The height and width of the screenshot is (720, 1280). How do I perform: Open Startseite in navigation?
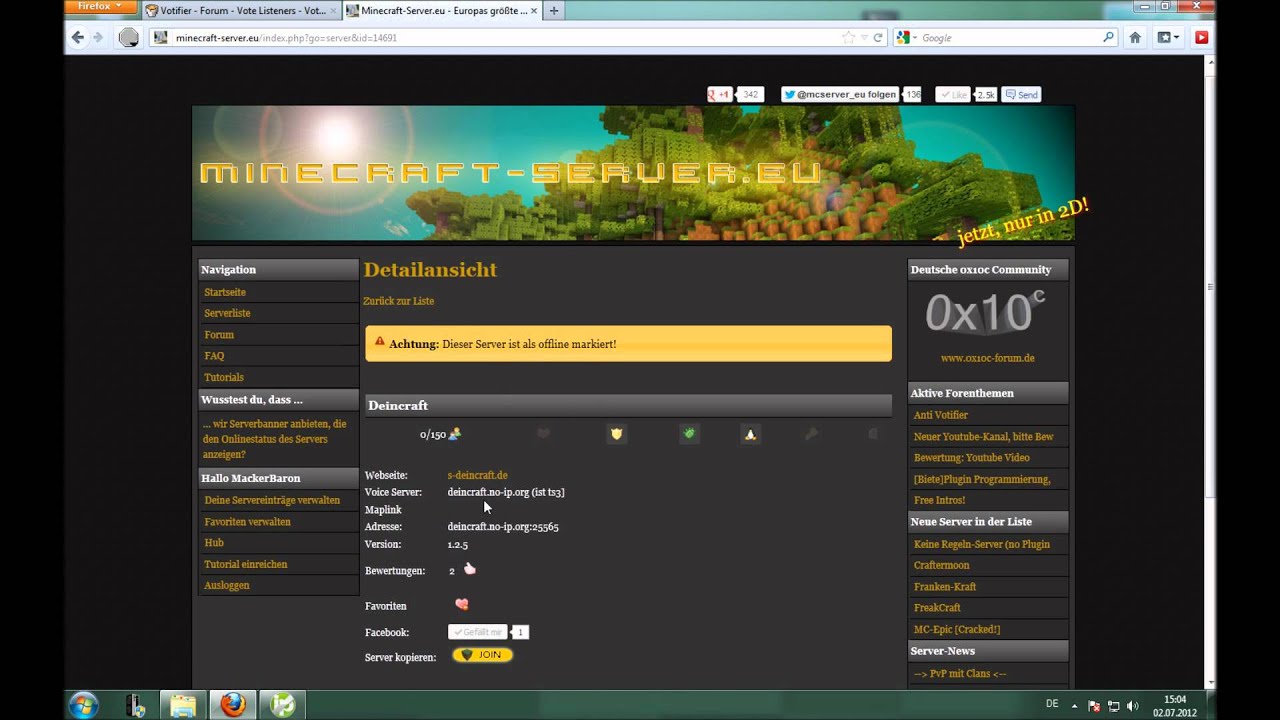point(225,292)
